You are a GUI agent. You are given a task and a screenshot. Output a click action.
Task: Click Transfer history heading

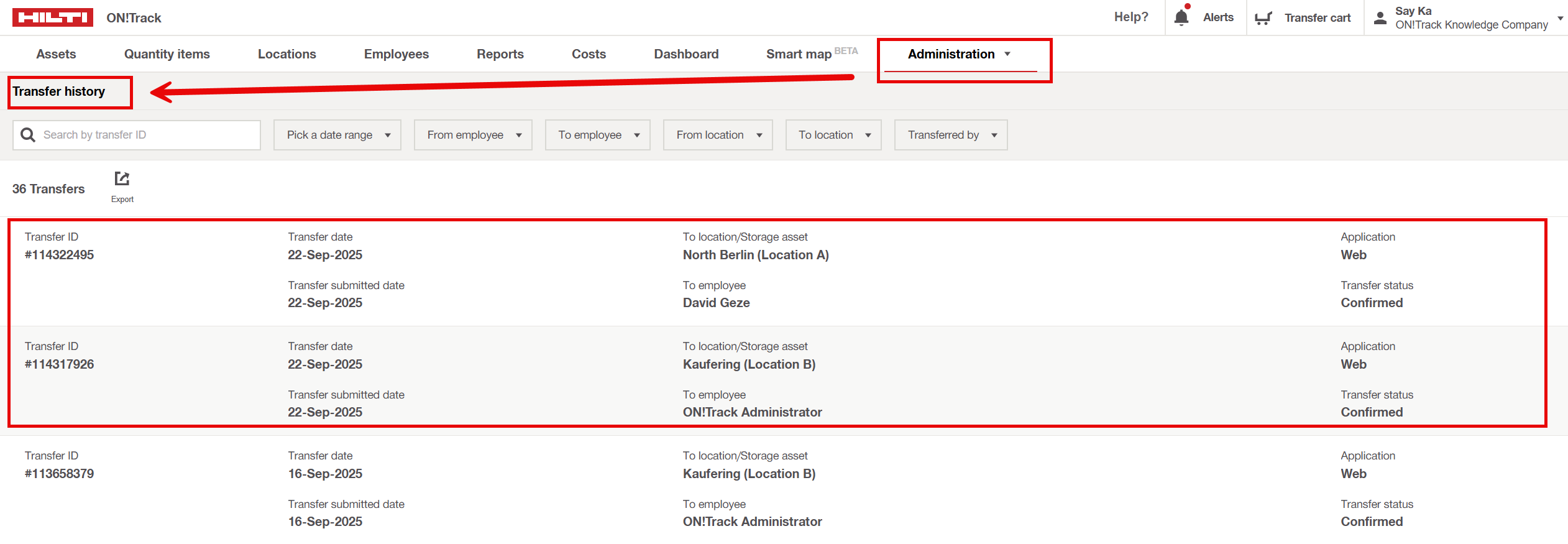pyautogui.click(x=59, y=91)
